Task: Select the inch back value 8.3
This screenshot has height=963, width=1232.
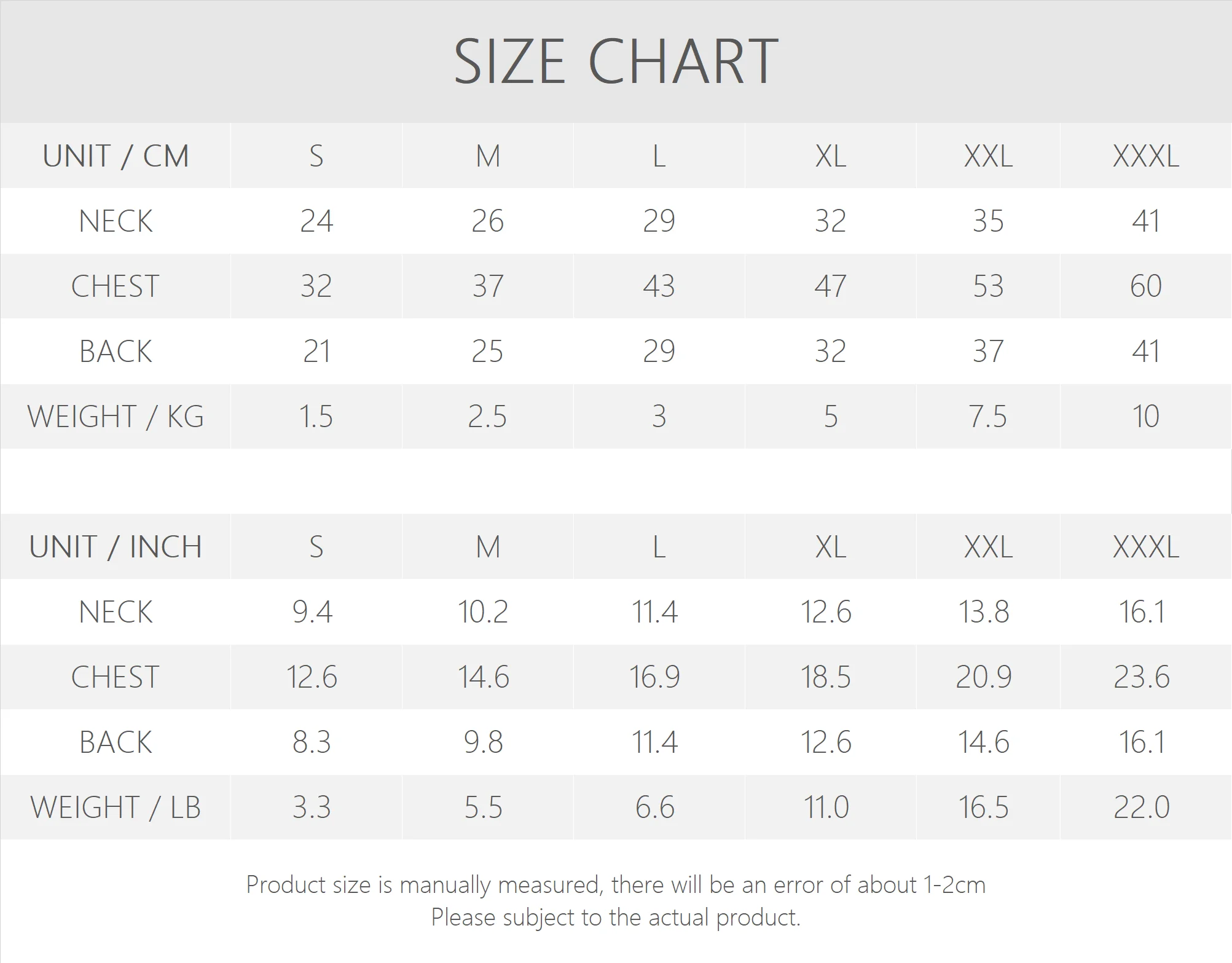Action: coord(312,742)
